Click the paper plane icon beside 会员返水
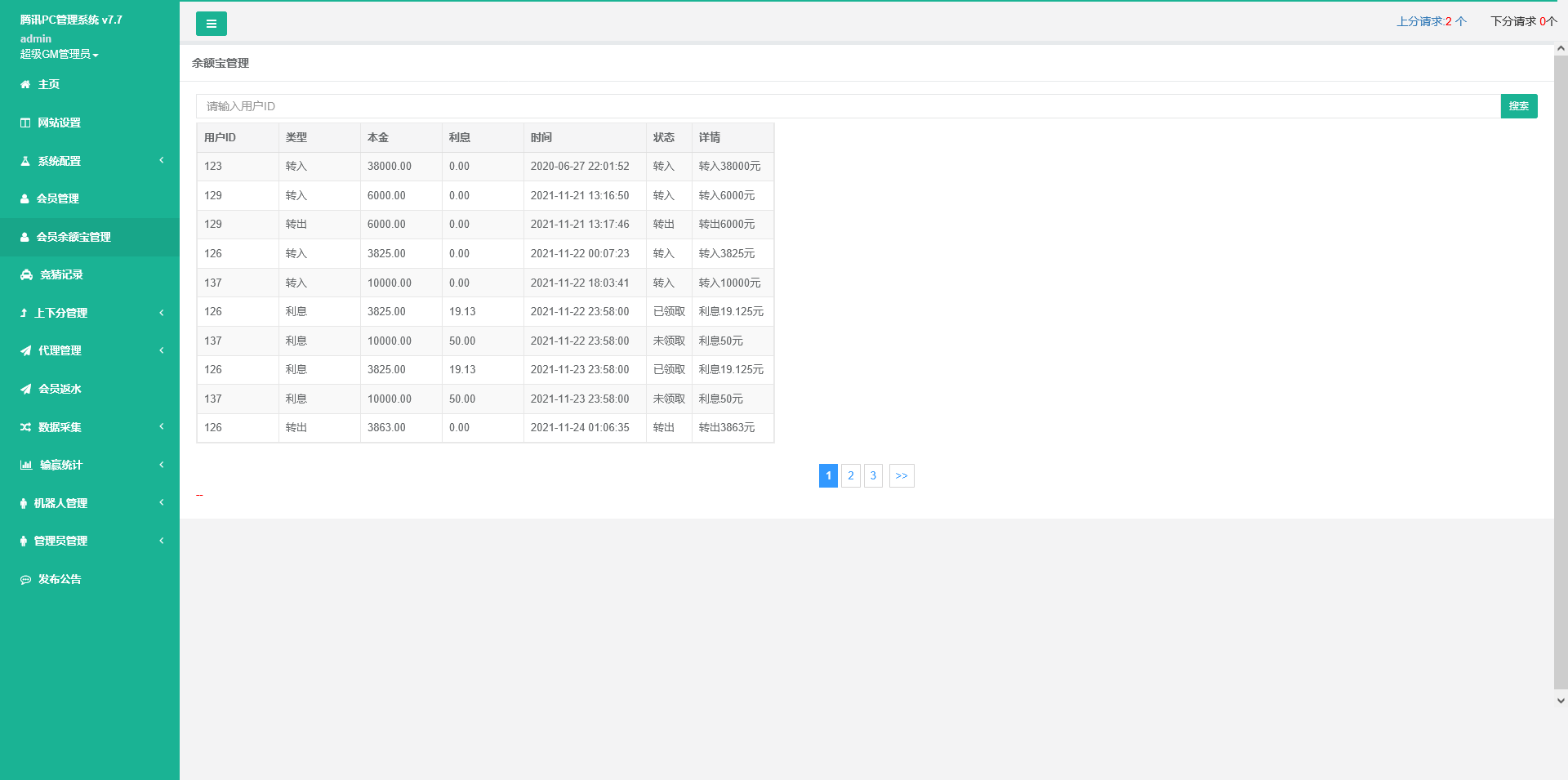The height and width of the screenshot is (780, 1568). click(26, 389)
